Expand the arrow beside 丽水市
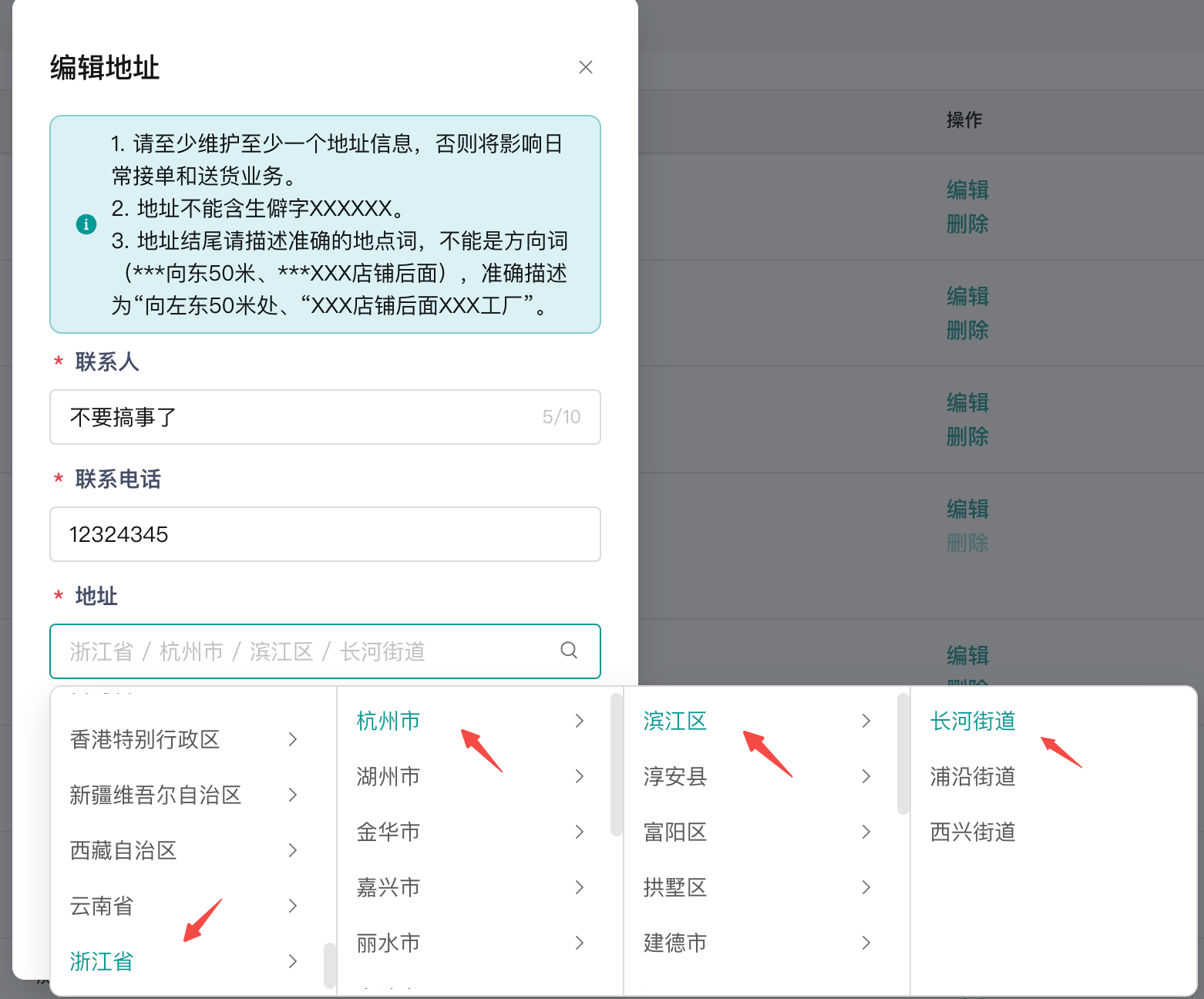 580,943
